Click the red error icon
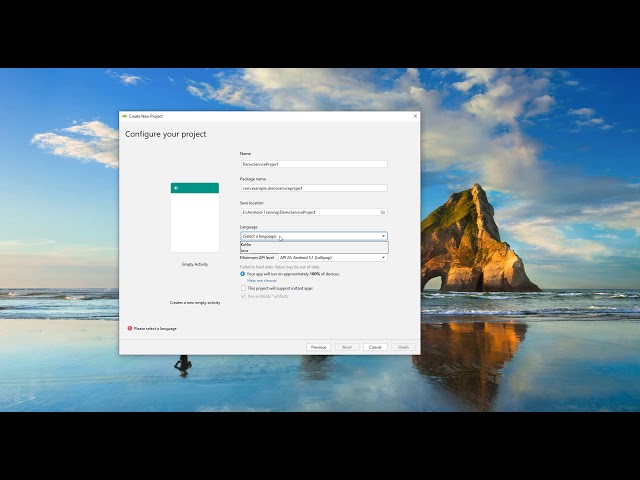The image size is (640, 480). [130, 328]
